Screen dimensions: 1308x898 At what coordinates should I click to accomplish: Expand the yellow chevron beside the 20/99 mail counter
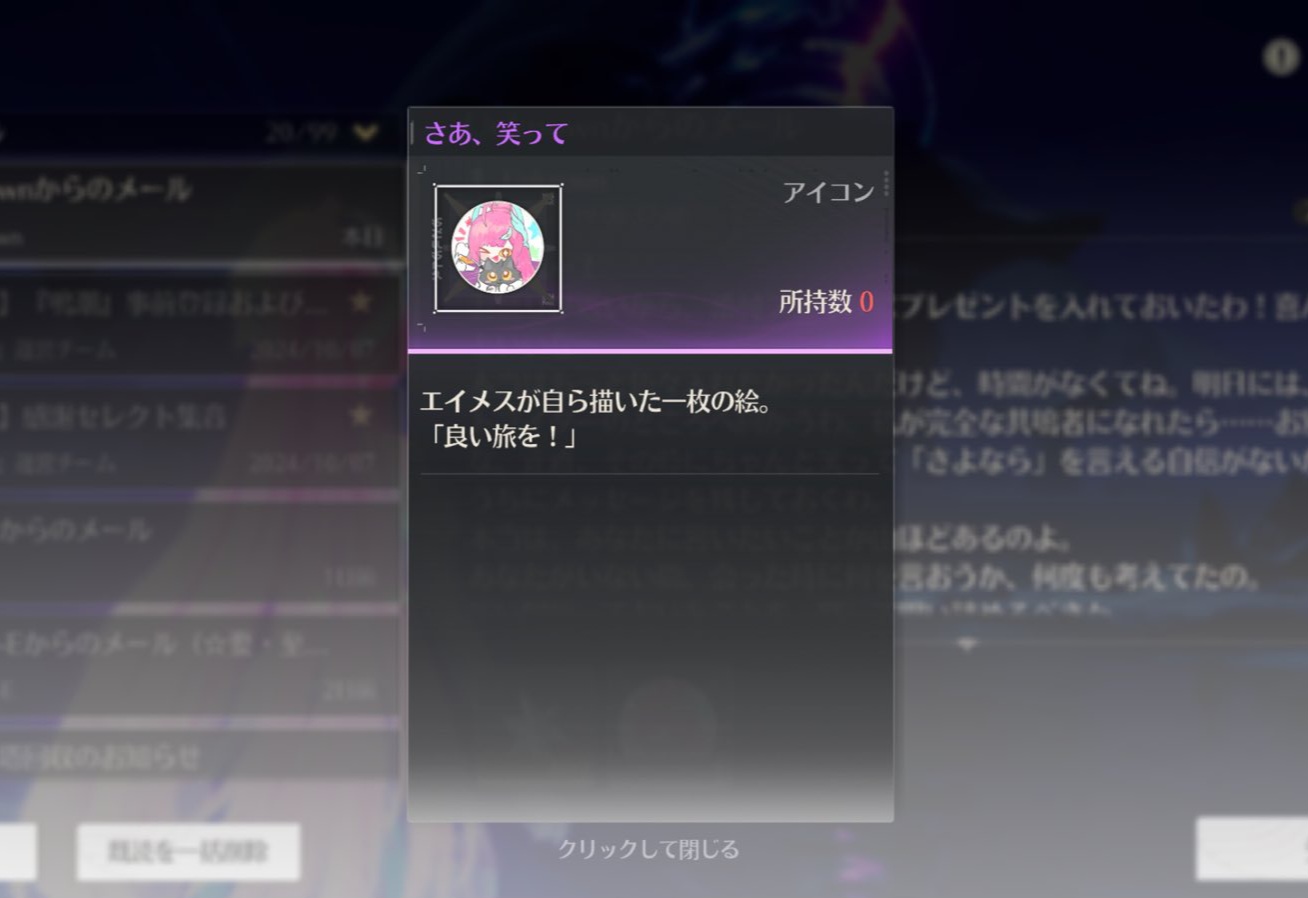(366, 132)
